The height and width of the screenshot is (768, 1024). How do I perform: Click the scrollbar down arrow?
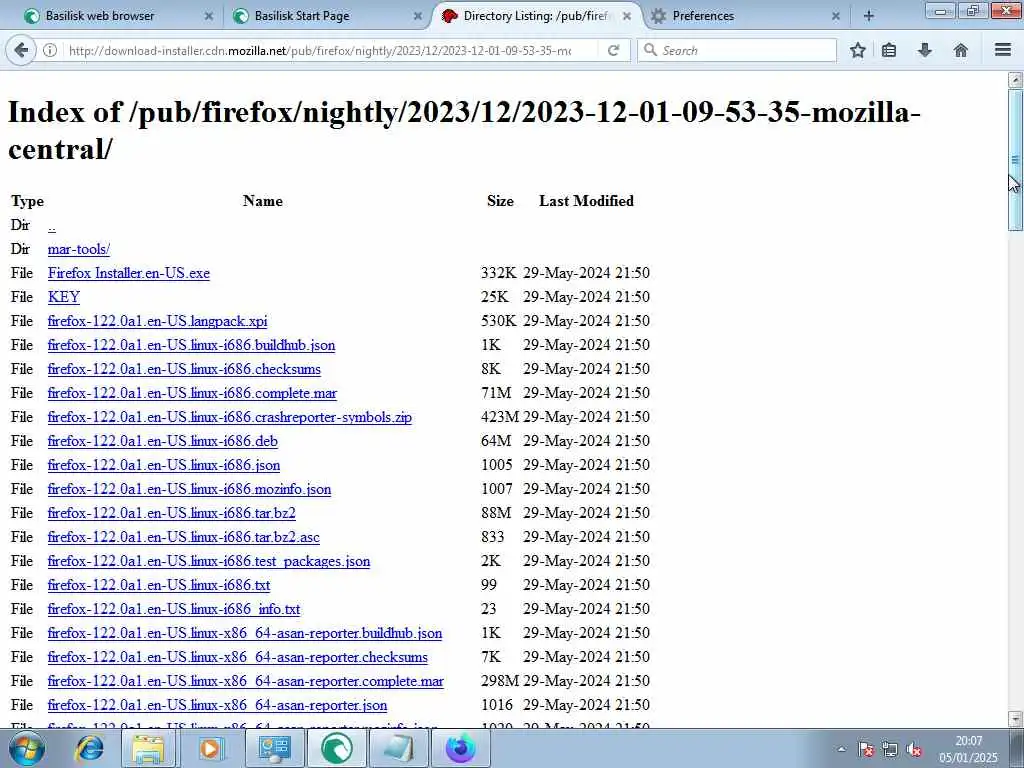pos(1015,718)
